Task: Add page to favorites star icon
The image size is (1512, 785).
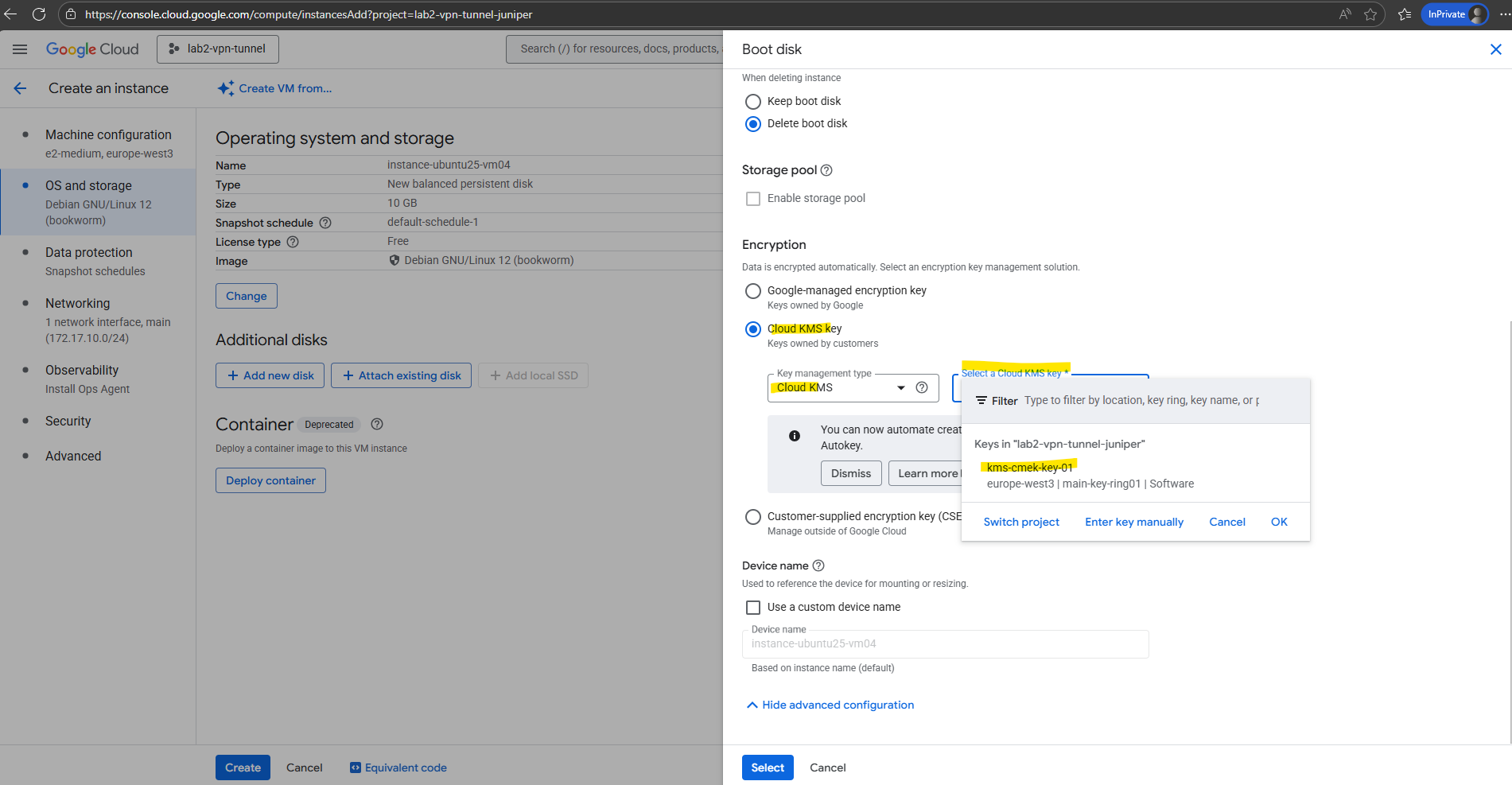Action: (x=1370, y=14)
